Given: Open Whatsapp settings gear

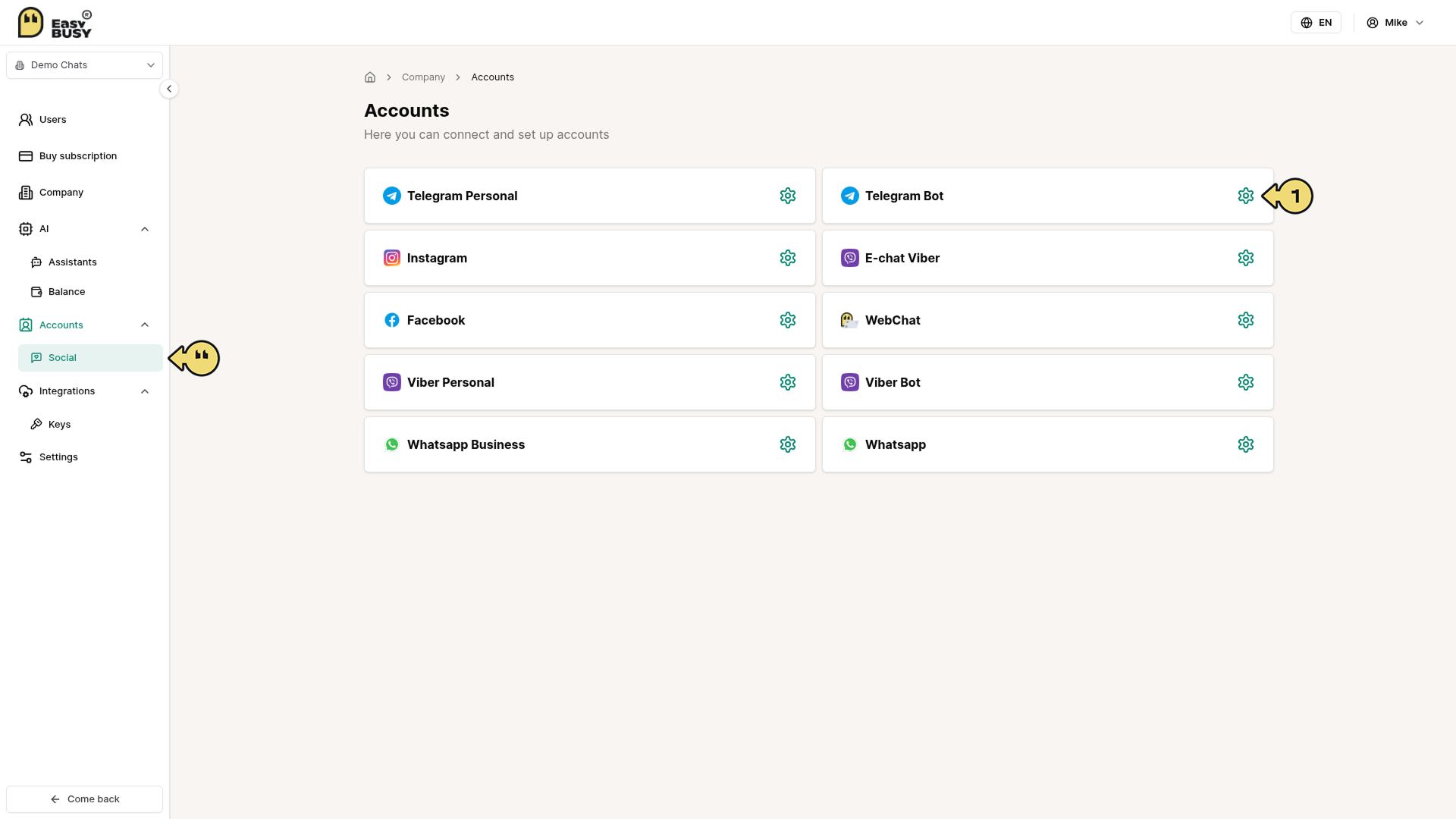Looking at the screenshot, I should point(1246,444).
